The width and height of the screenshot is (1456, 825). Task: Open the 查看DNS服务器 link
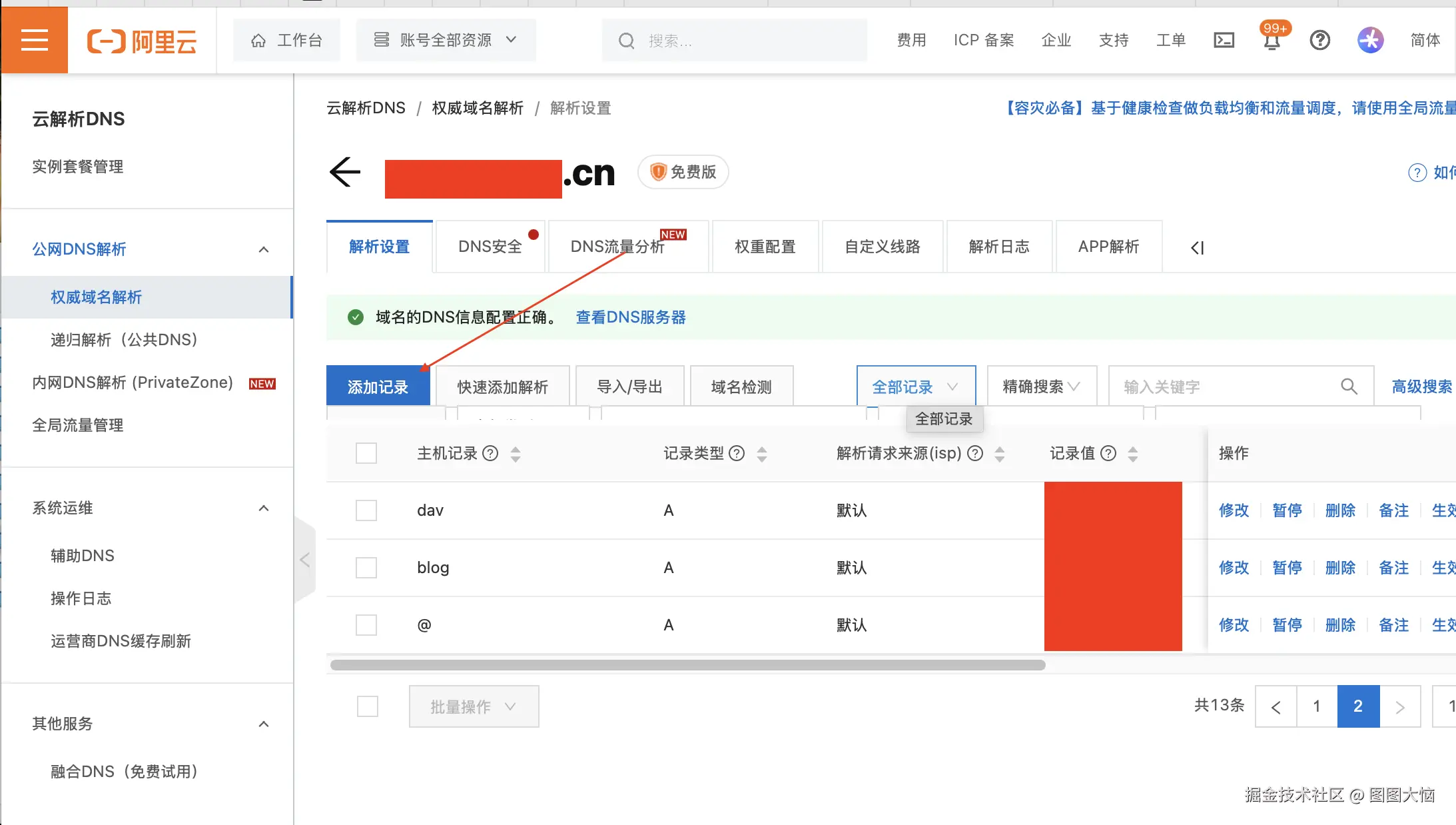coord(629,317)
